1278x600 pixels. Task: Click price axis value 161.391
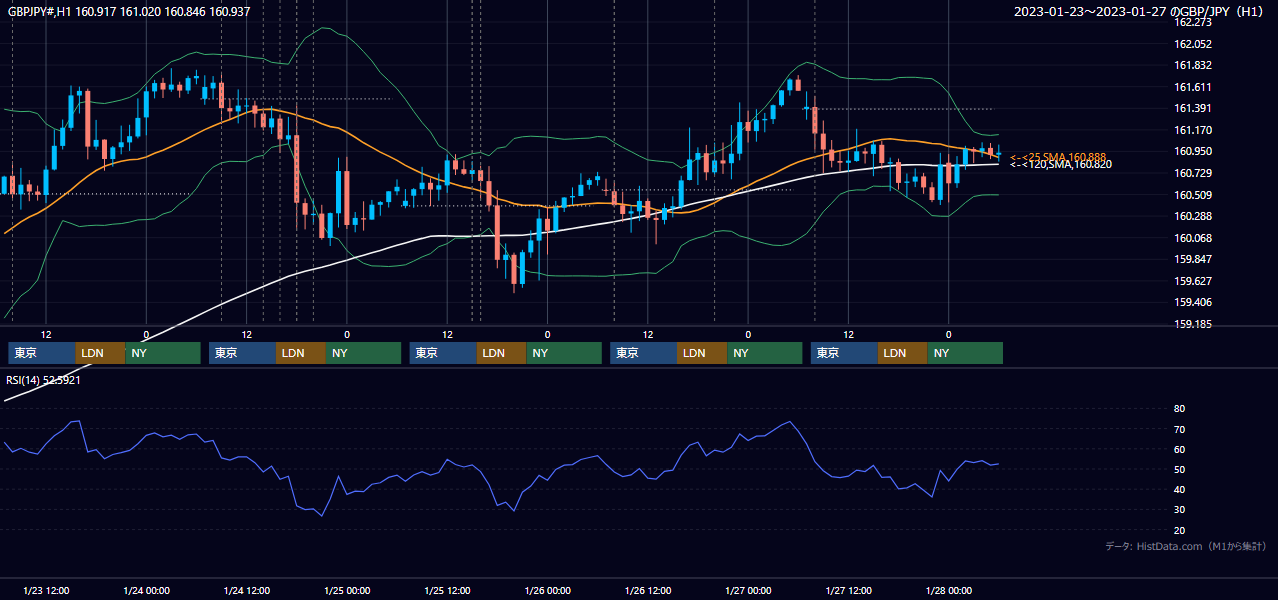(1193, 108)
